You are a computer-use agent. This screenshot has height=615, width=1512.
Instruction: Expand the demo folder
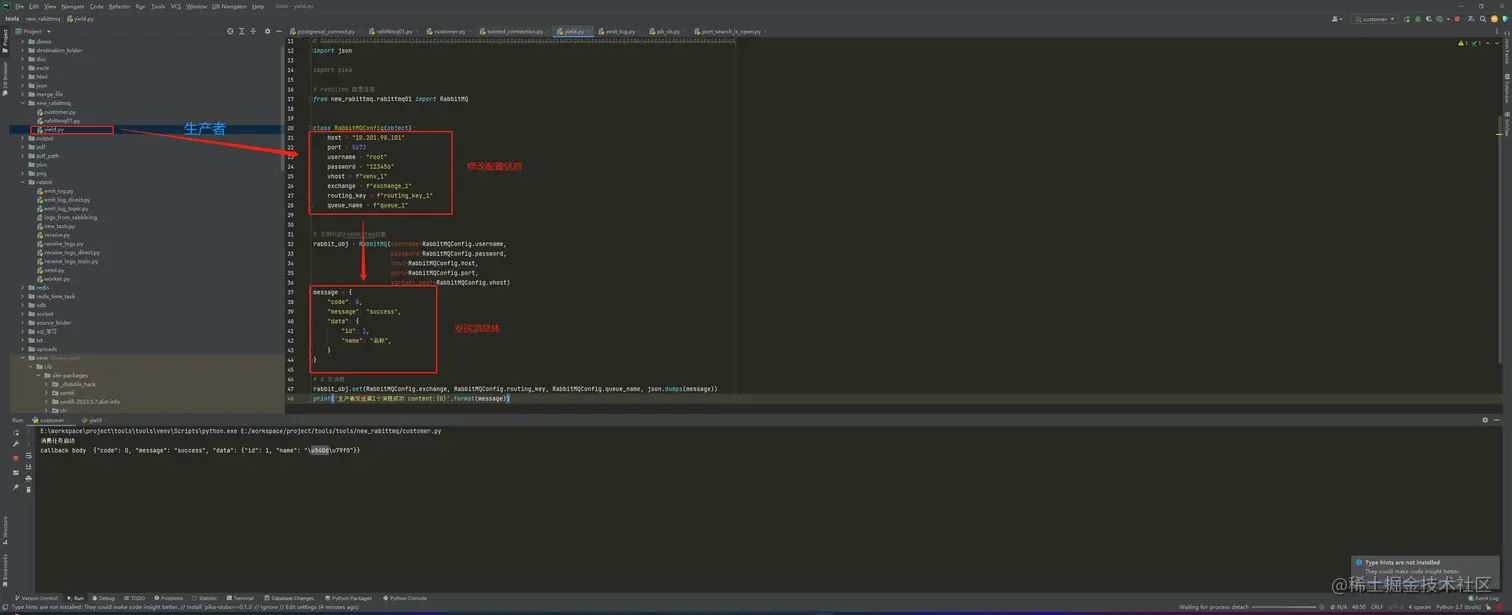(x=23, y=42)
